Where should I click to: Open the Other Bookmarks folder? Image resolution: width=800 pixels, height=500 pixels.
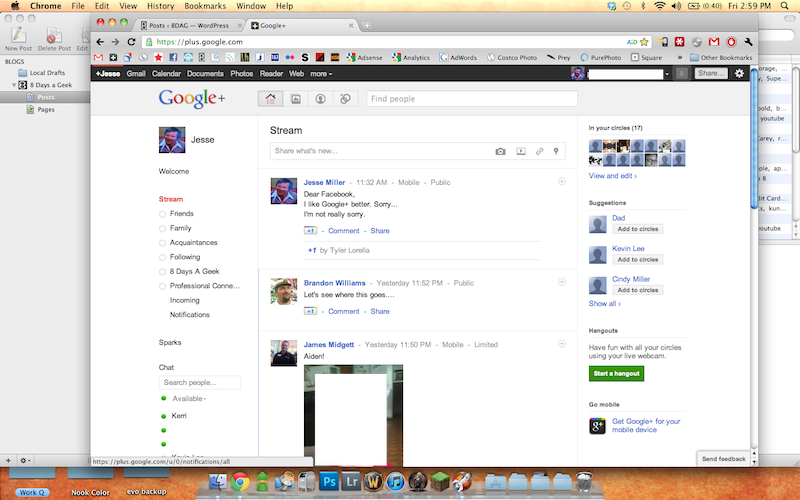pos(721,57)
